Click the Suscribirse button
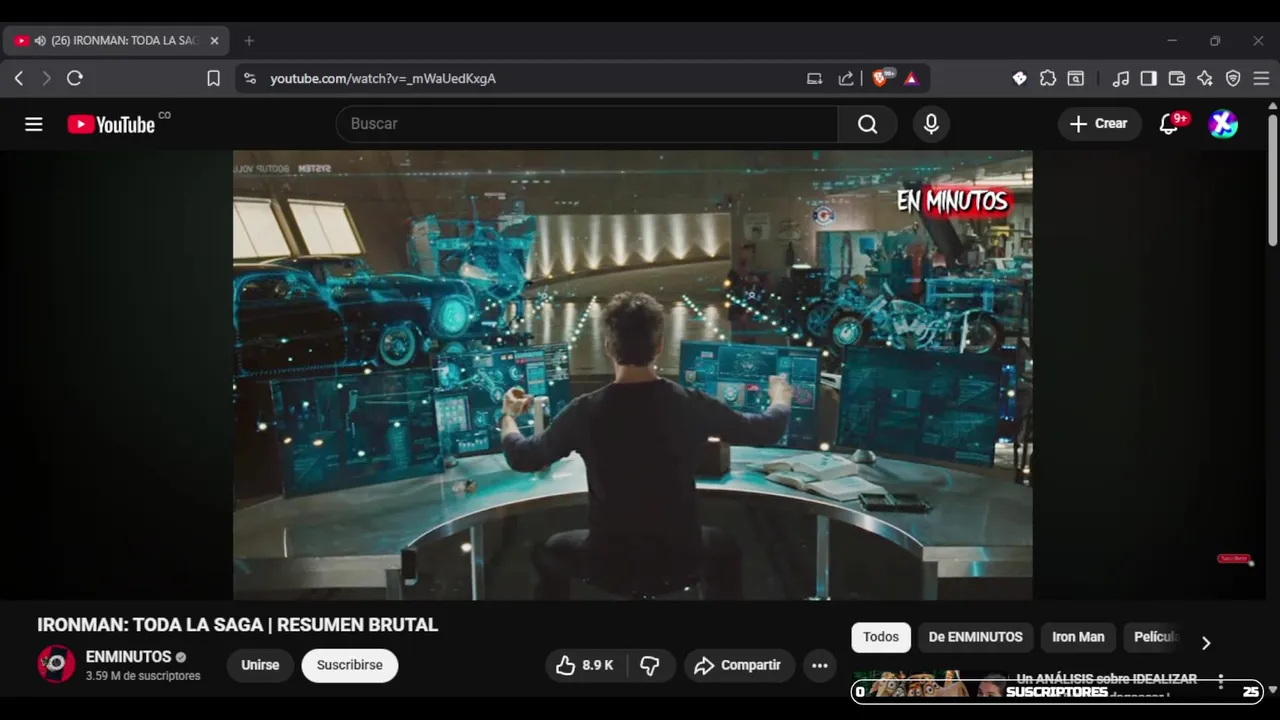Image resolution: width=1280 pixels, height=720 pixels. (350, 665)
